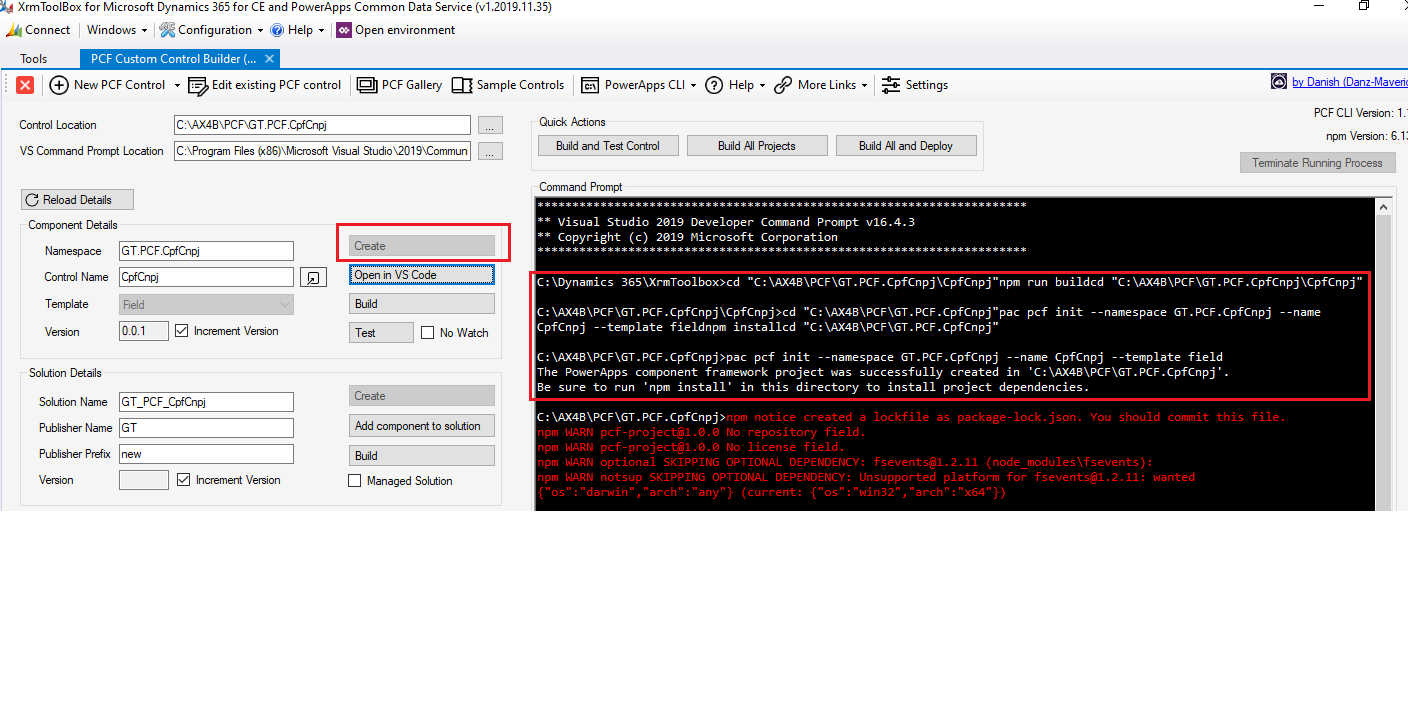This screenshot has width=1408, height=728.
Task: Open the top Help menu
Action: tap(297, 30)
